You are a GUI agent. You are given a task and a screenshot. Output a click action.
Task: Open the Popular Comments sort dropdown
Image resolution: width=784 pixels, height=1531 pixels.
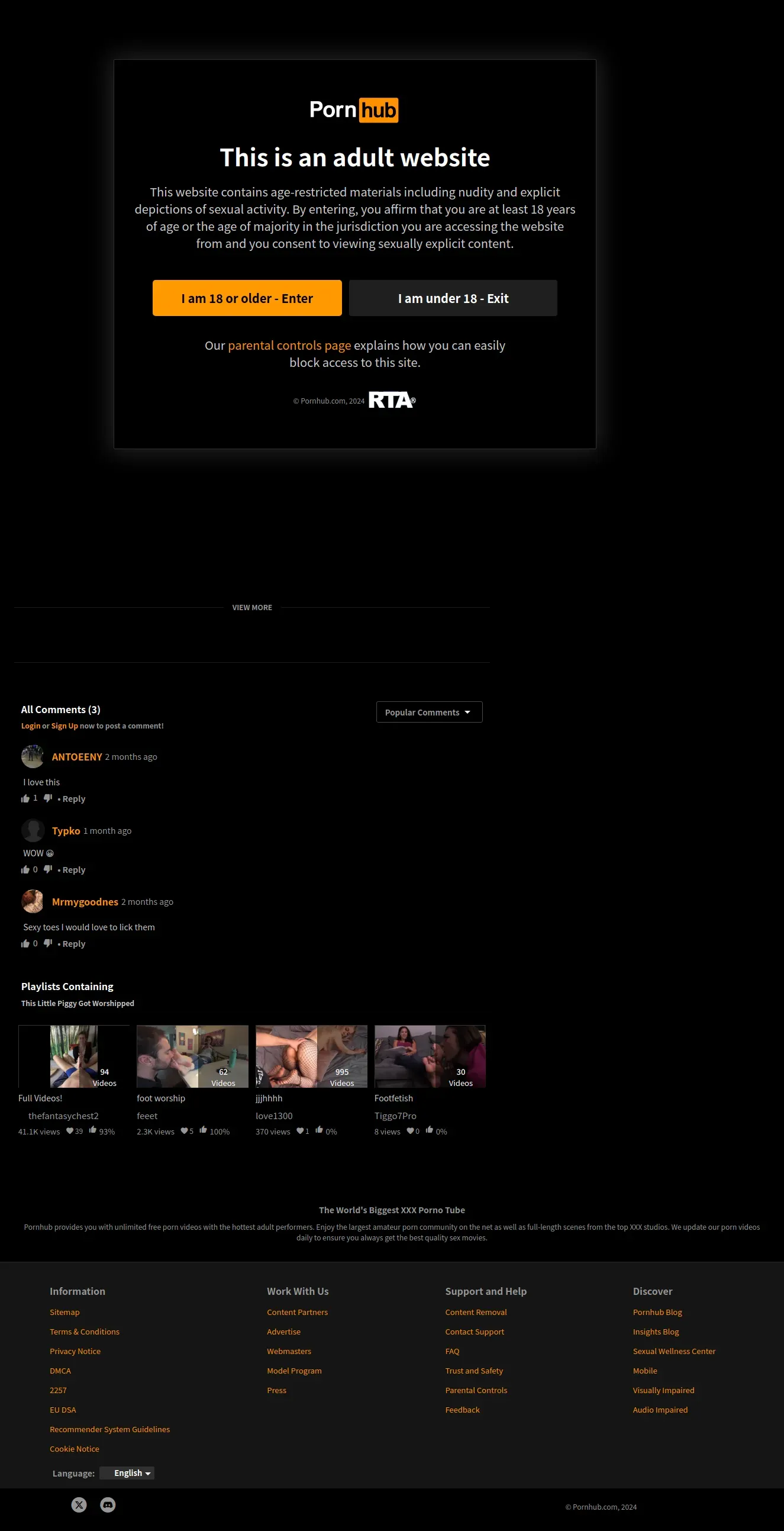(x=429, y=712)
